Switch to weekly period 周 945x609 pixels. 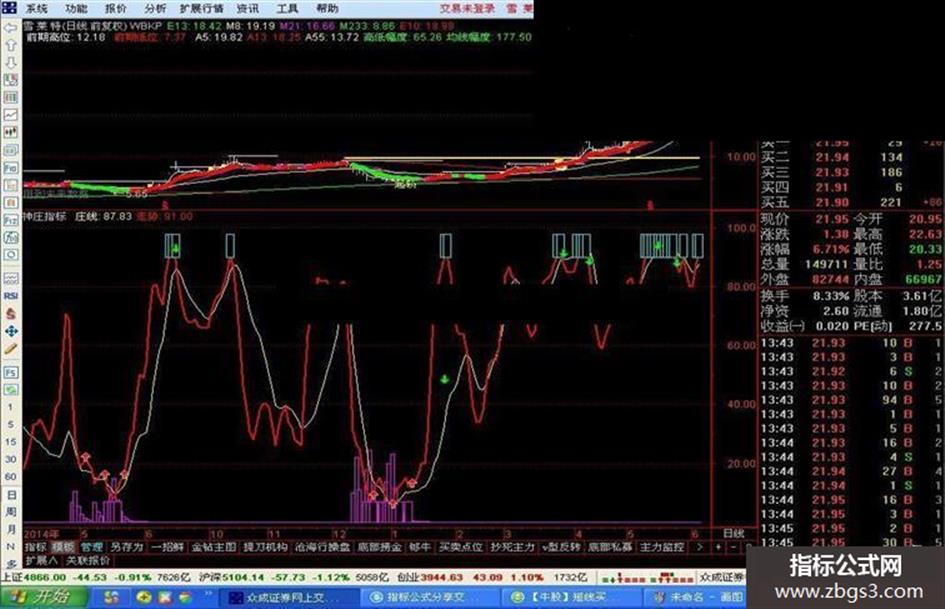[10, 512]
